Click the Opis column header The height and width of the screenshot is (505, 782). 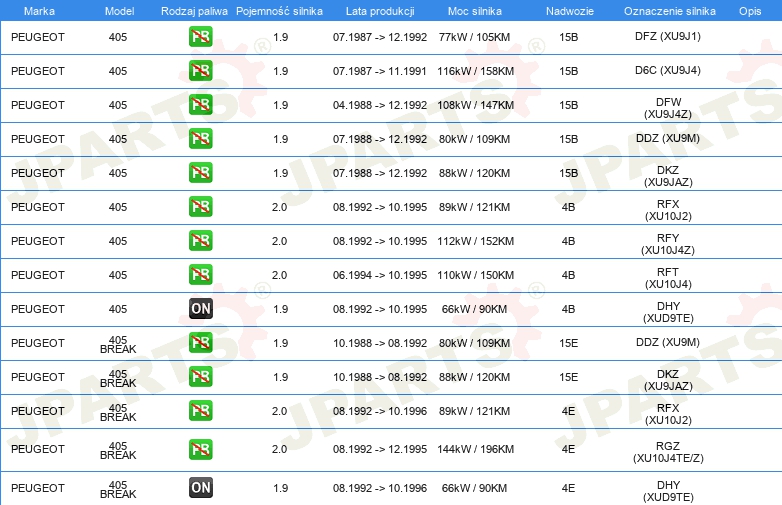pos(750,11)
